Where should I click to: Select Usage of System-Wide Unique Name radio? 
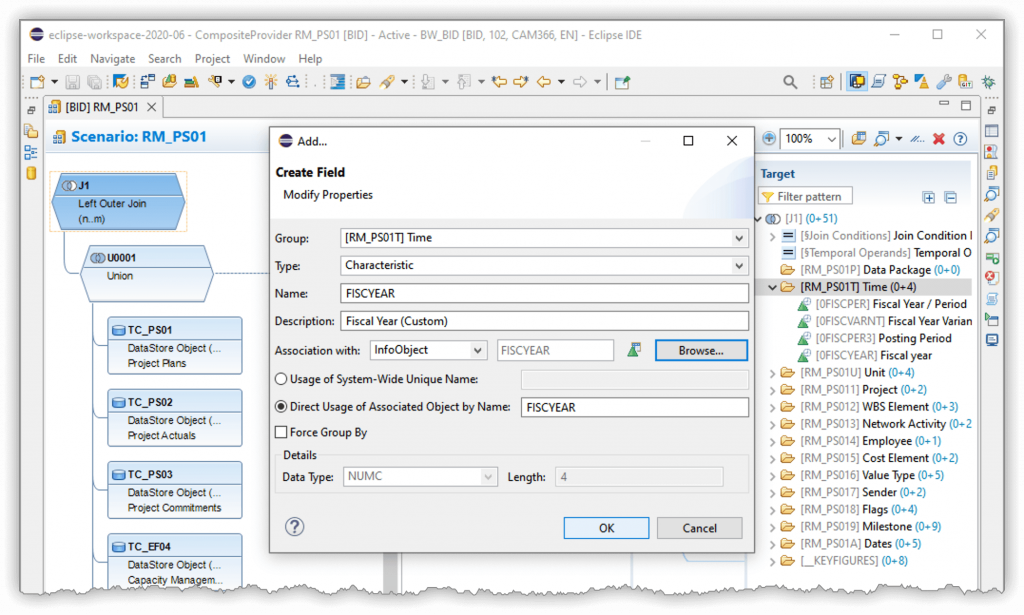tap(281, 379)
